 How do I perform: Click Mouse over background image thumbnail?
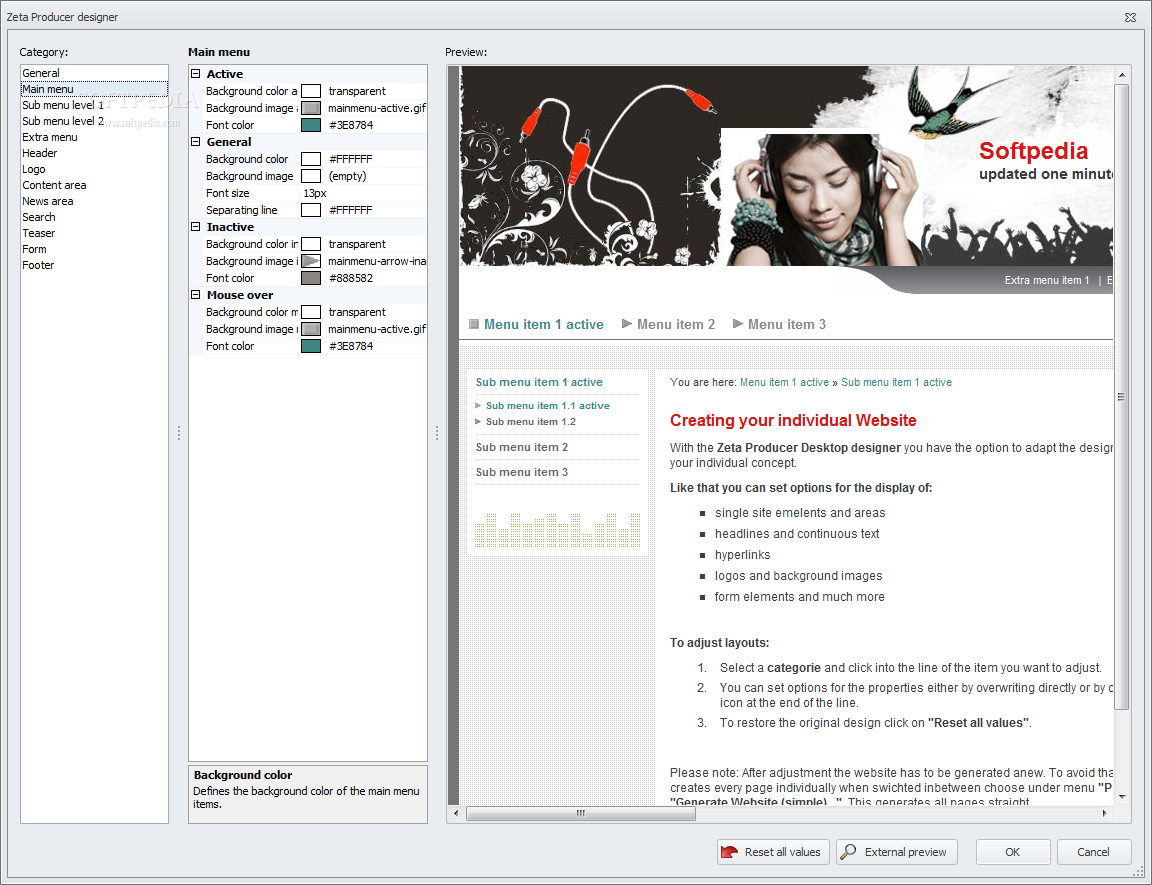(x=311, y=329)
